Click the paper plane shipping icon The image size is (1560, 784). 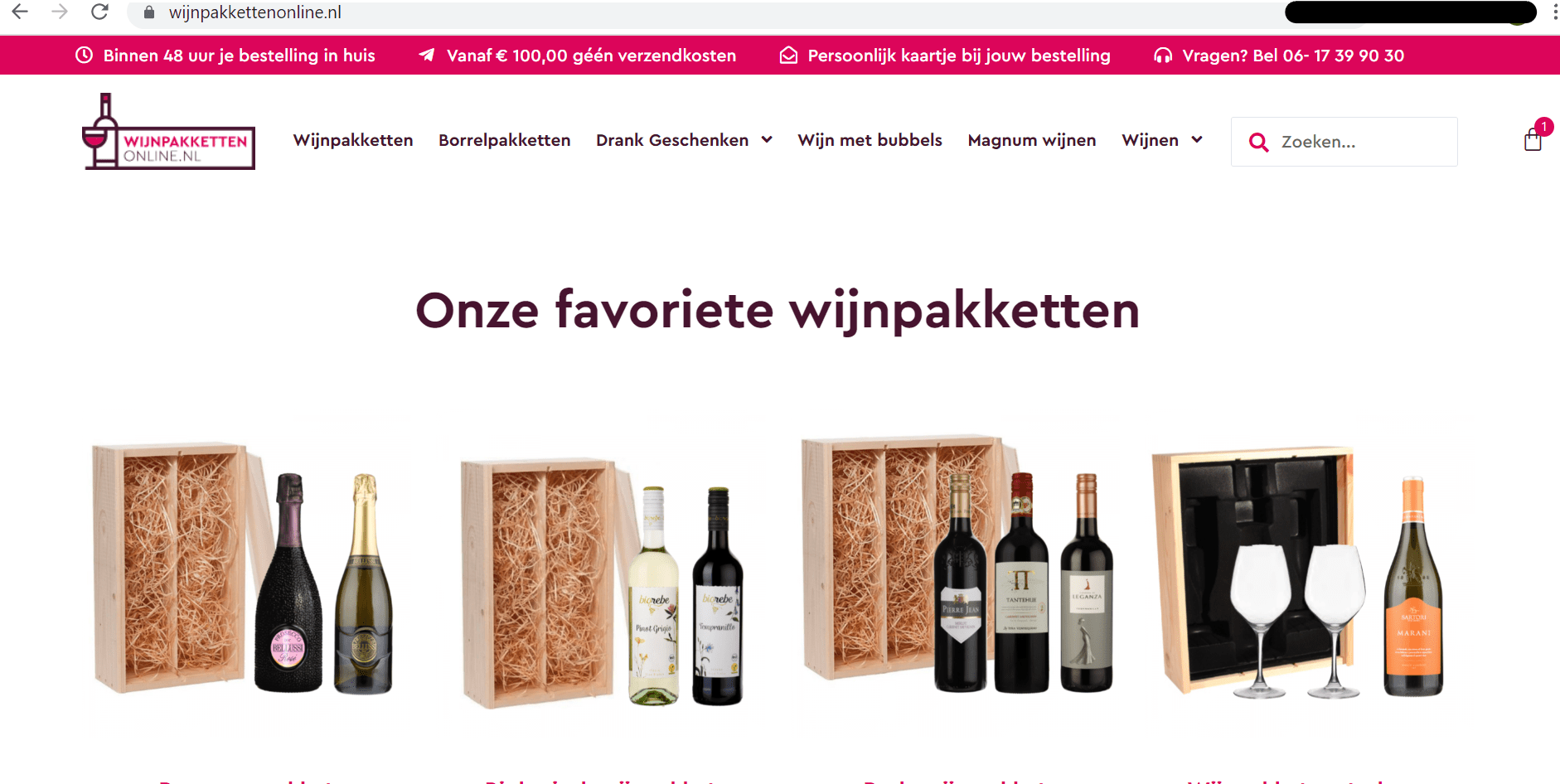[427, 55]
